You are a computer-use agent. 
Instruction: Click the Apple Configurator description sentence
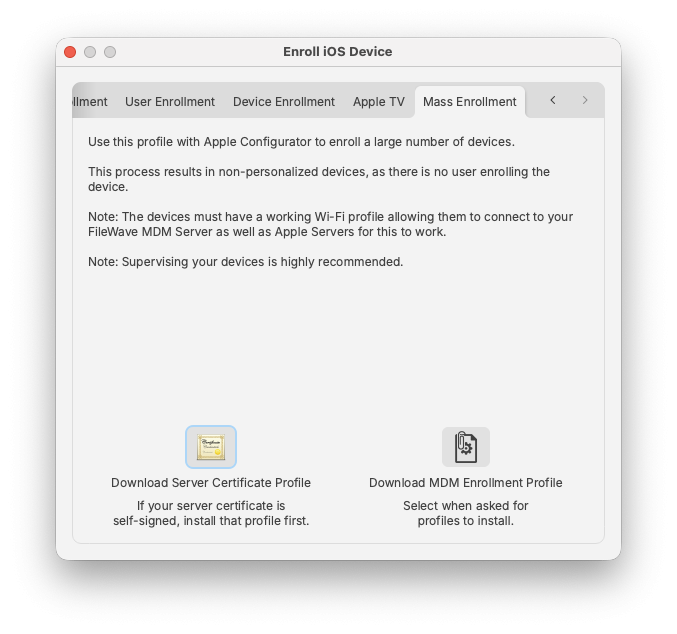click(x=301, y=142)
